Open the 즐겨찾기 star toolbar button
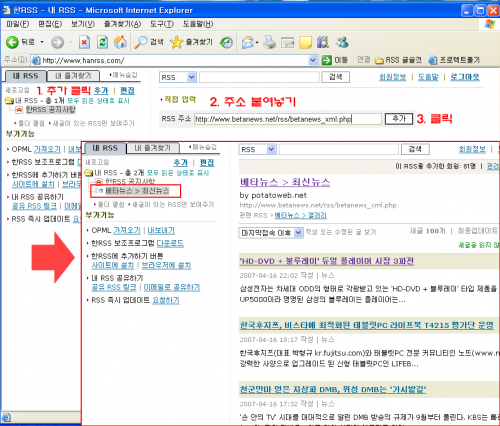This screenshot has width=500, height=426. 191,42
